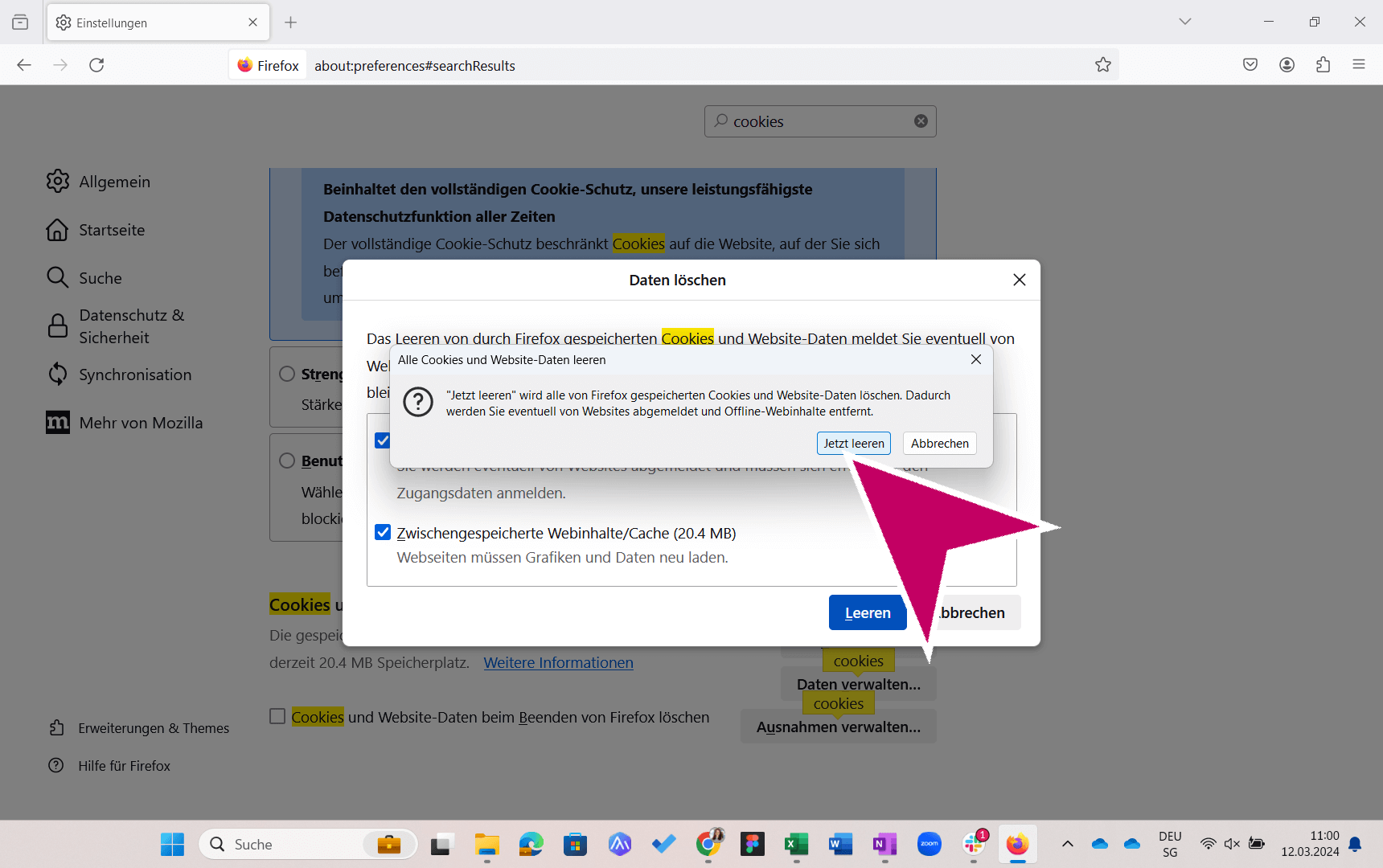This screenshot has height=868, width=1383.
Task: Uncheck Zwischengespeicherte Webinhalte/Cache checkbox
Action: [383, 532]
